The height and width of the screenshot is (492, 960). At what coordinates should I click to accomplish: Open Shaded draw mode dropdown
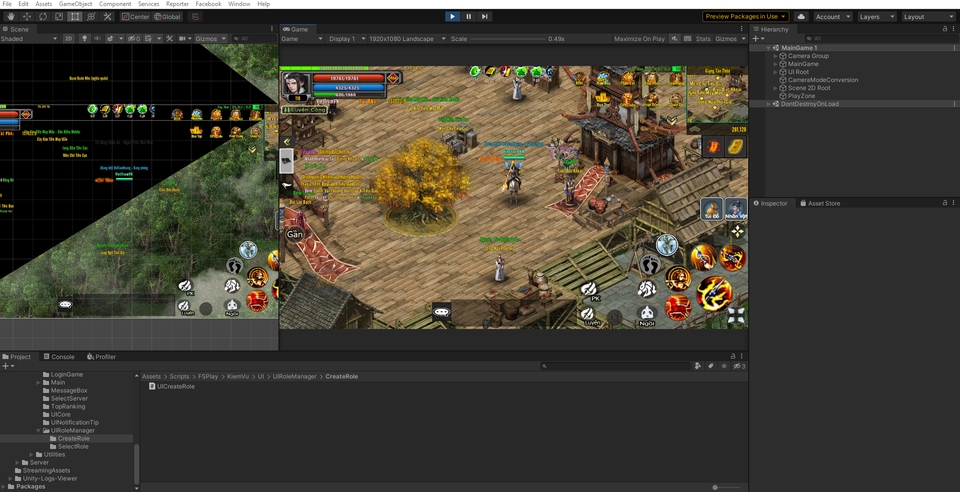click(29, 39)
